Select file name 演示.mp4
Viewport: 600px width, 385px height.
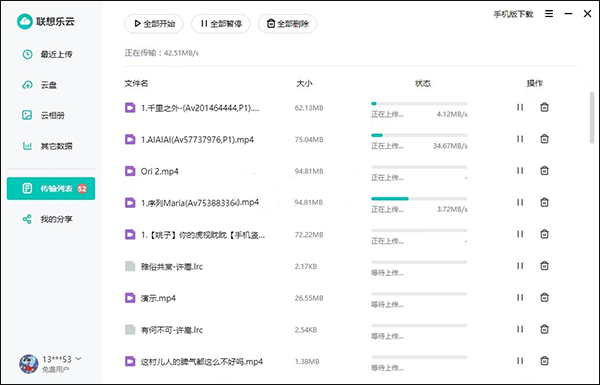158,298
